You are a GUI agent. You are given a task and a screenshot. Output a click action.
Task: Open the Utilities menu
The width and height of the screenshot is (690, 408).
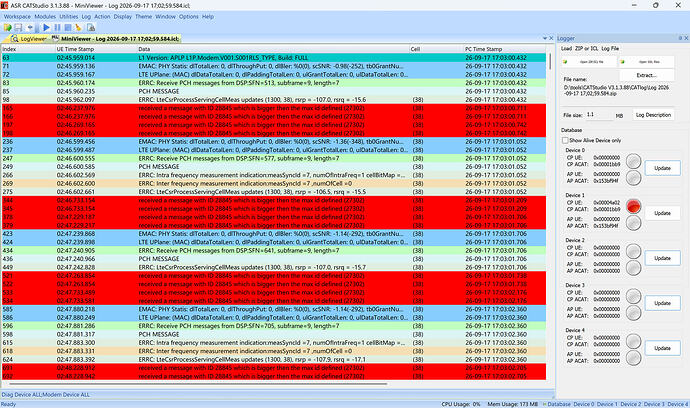[x=69, y=16]
